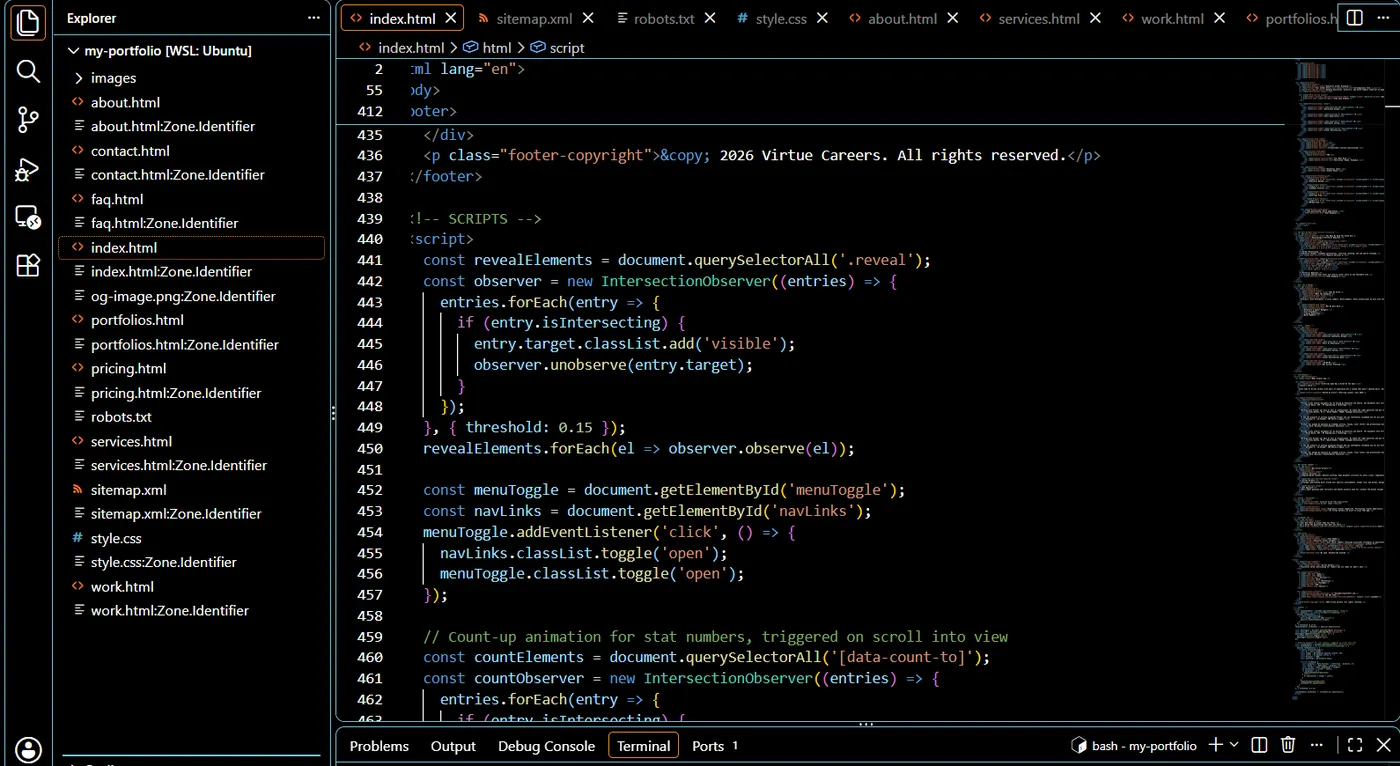Open the Problems panel tab

tap(379, 746)
